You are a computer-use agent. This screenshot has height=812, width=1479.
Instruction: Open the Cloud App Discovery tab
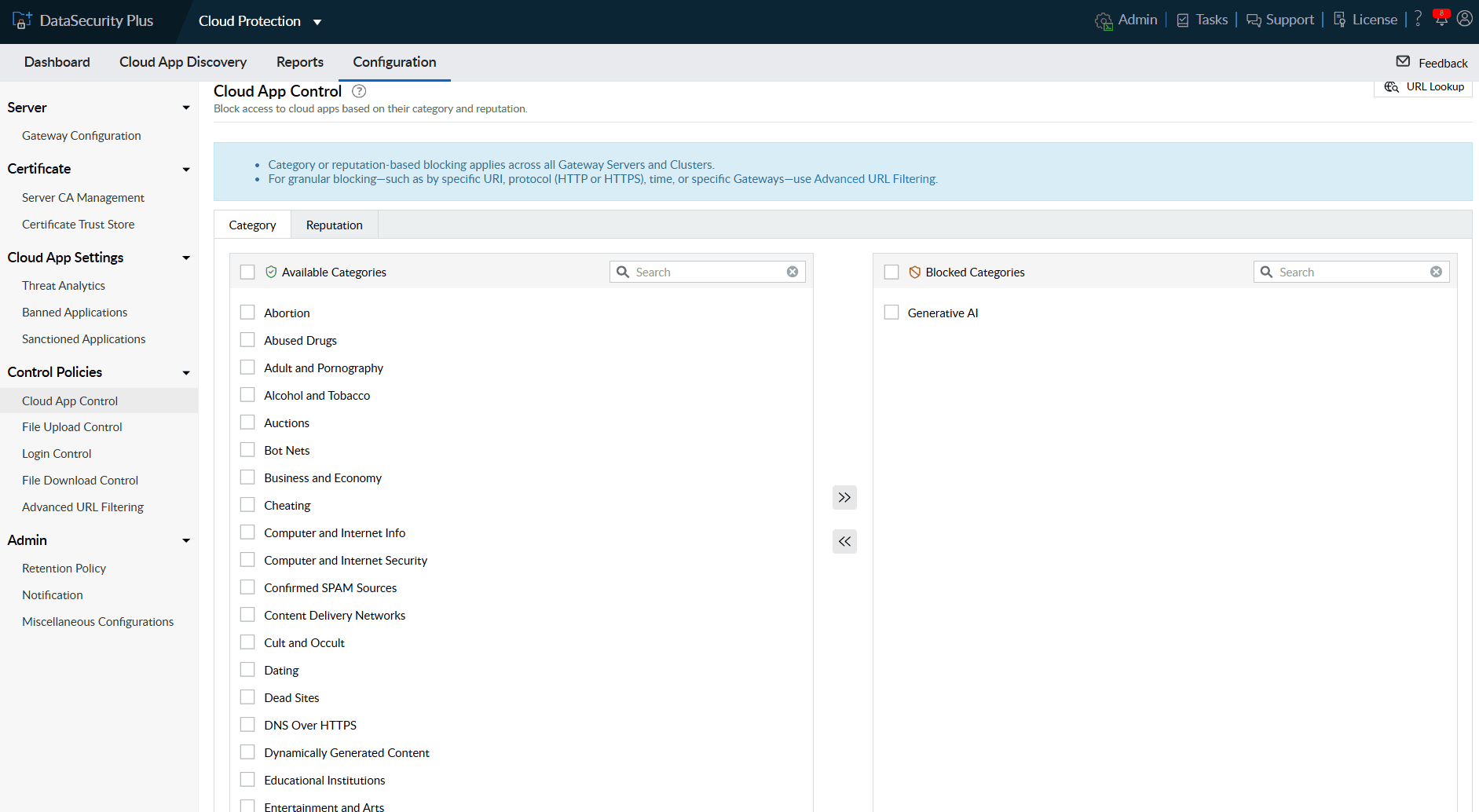[183, 62]
